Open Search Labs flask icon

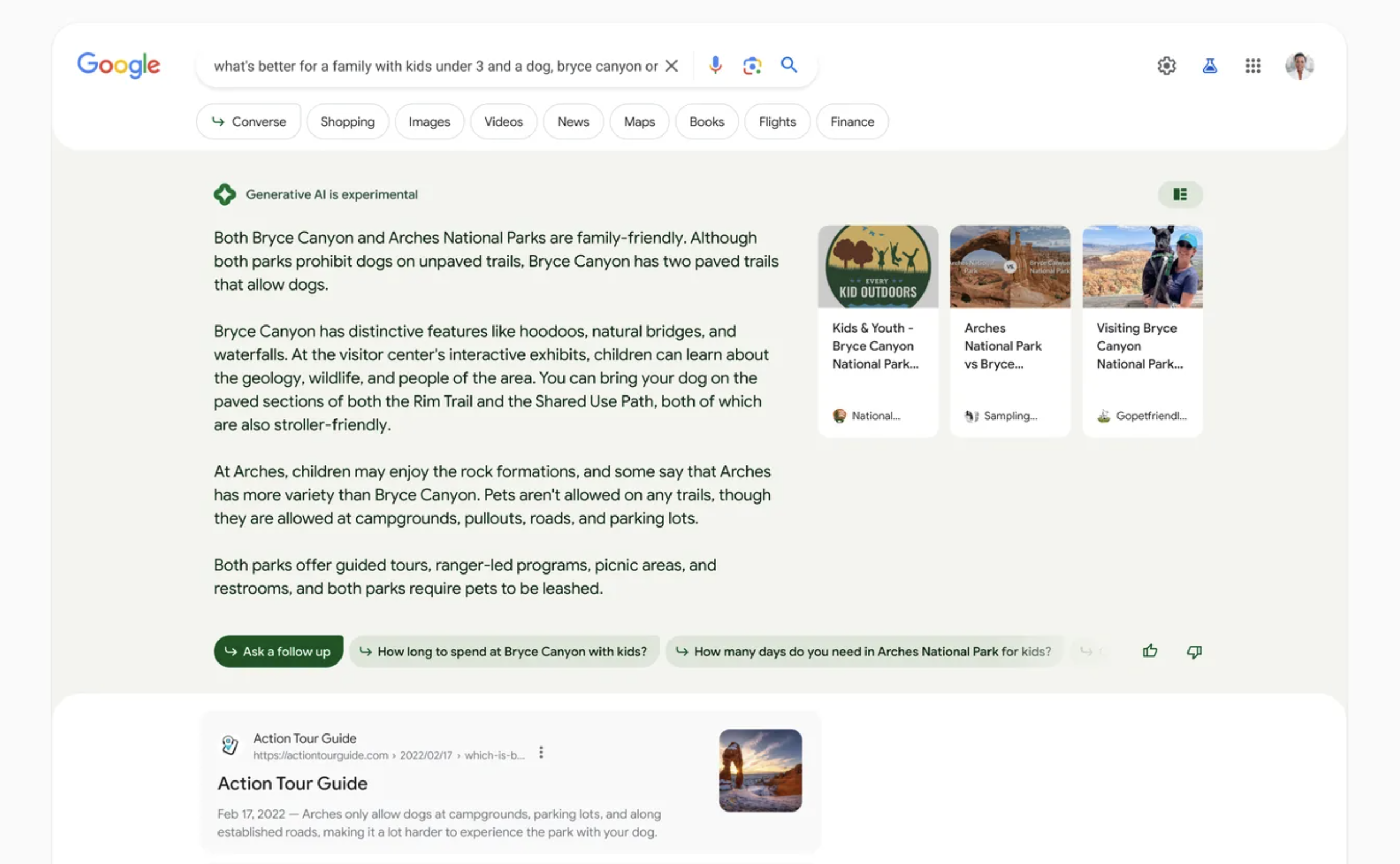(x=1210, y=66)
